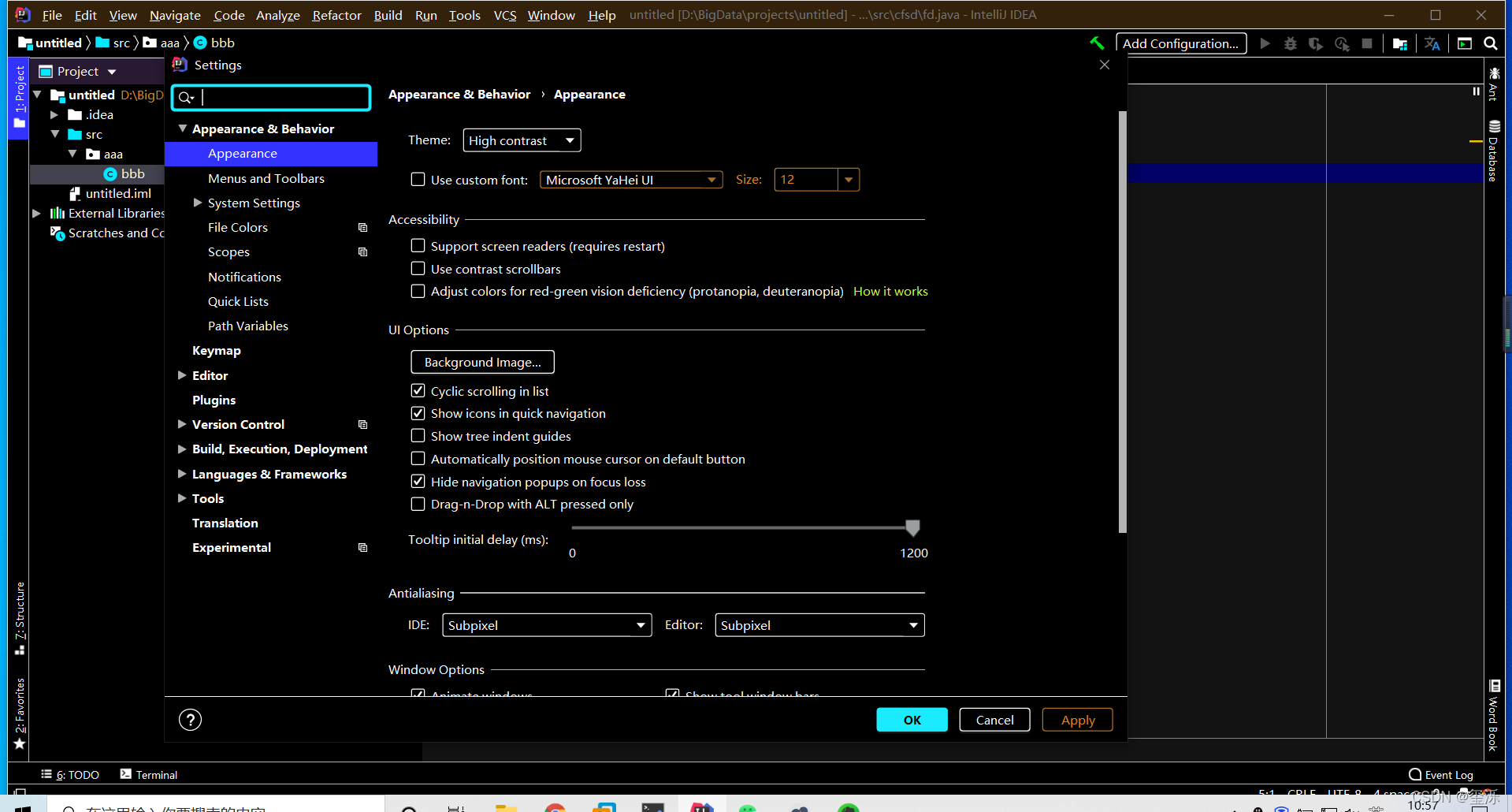Click the Apply button
The height and width of the screenshot is (812, 1512).
click(x=1078, y=720)
